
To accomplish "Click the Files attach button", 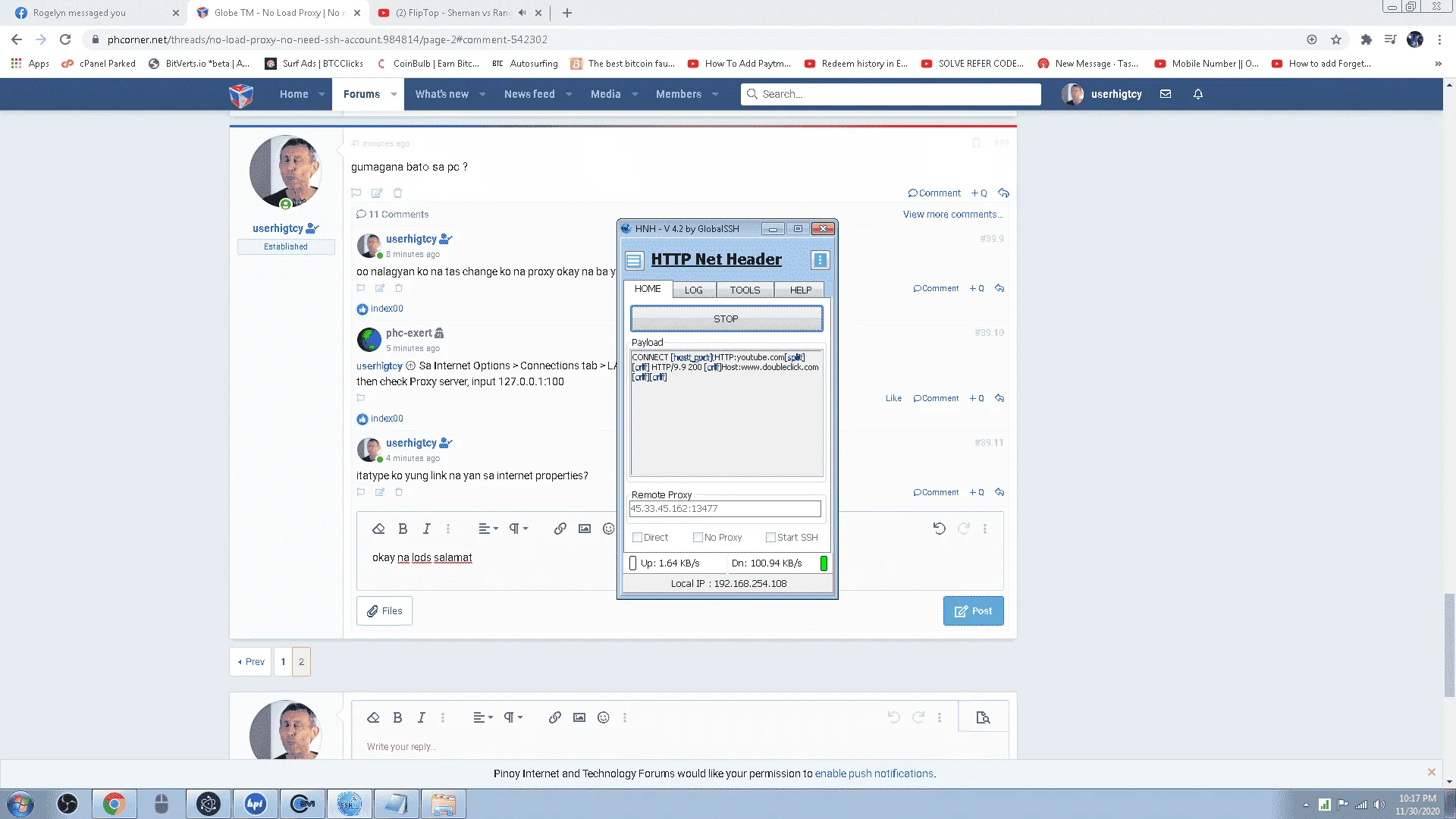I will [x=384, y=611].
